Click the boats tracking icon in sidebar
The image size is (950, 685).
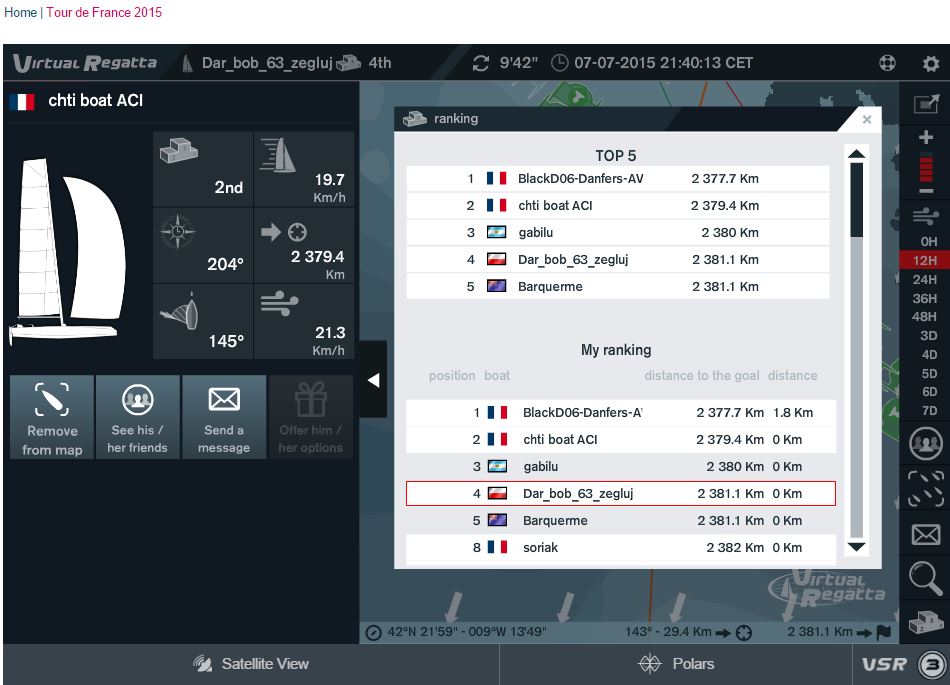point(926,488)
